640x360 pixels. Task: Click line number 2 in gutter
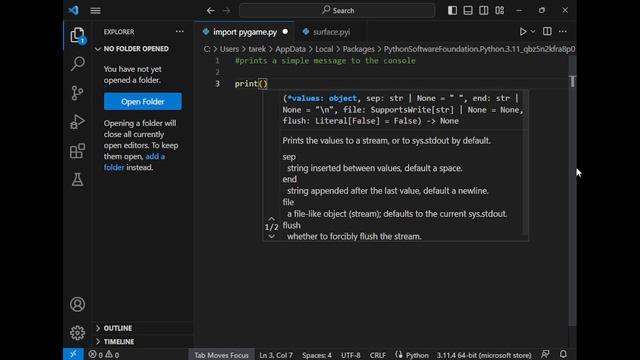click(218, 72)
